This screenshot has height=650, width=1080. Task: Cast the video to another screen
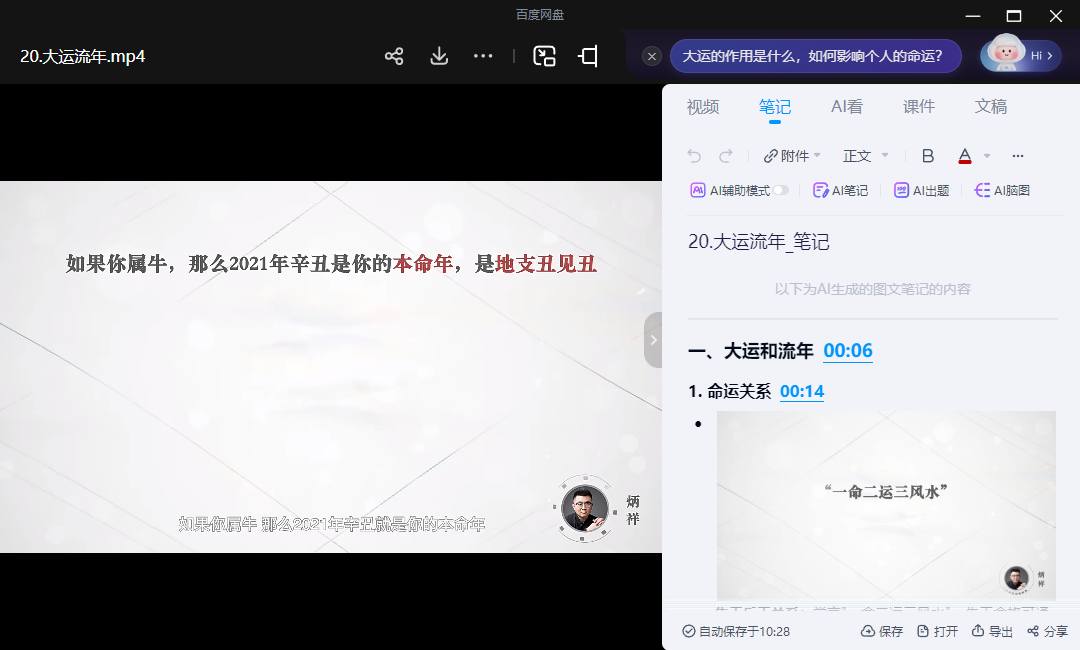tap(587, 57)
